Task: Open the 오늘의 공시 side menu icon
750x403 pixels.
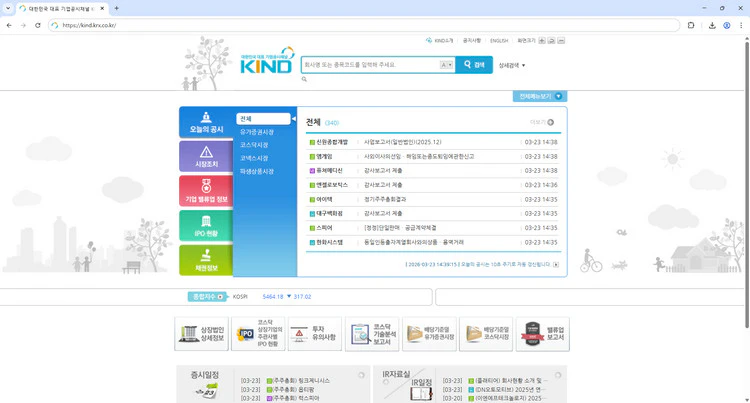Action: pyautogui.click(x=206, y=122)
